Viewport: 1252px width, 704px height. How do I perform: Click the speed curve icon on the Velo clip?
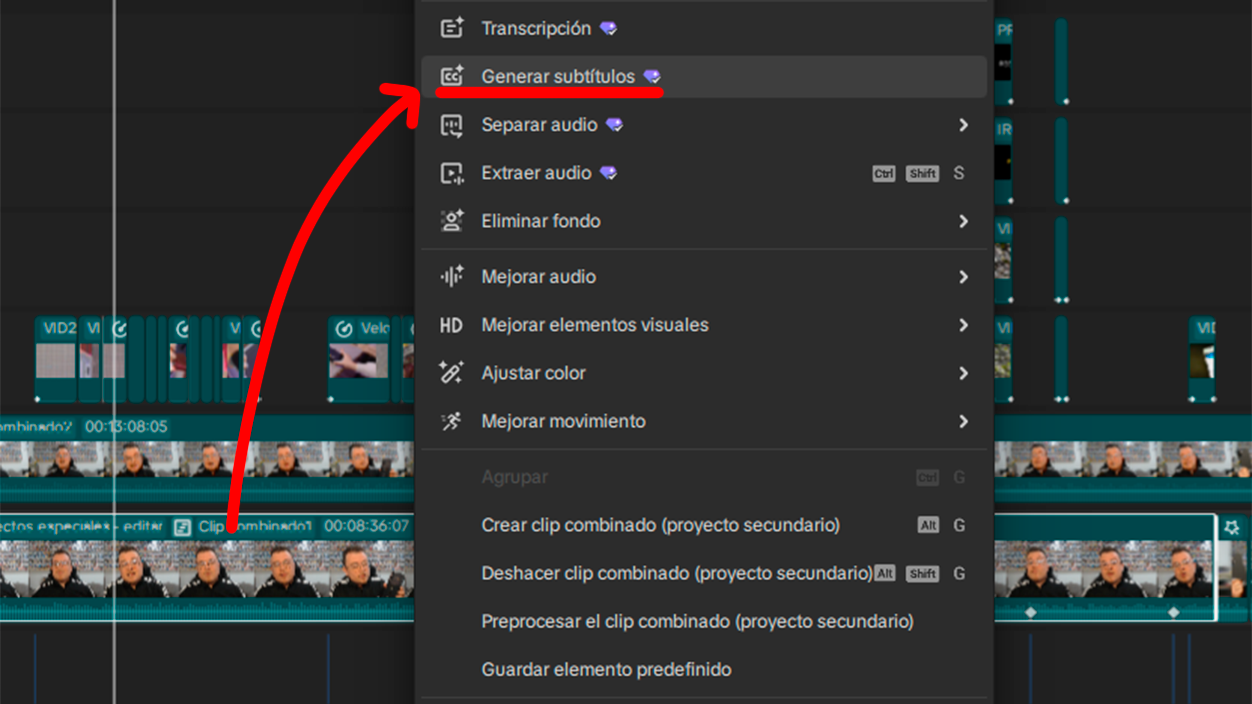344,329
